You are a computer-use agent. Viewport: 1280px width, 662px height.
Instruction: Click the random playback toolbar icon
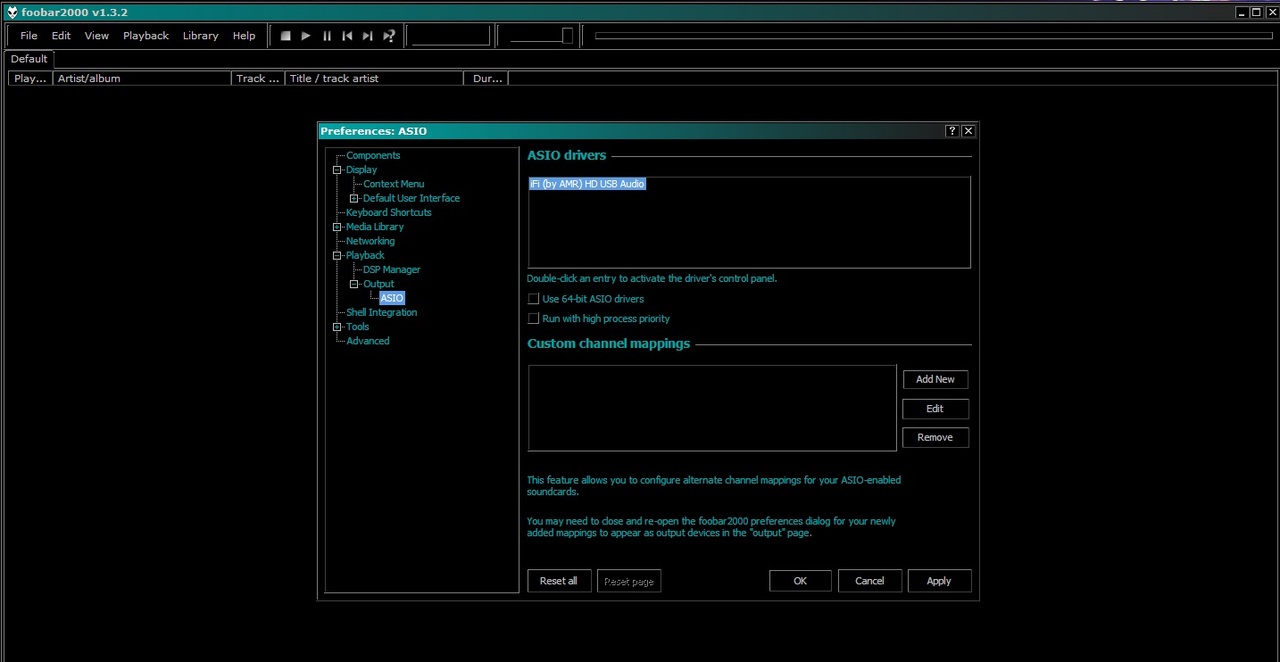click(x=389, y=36)
